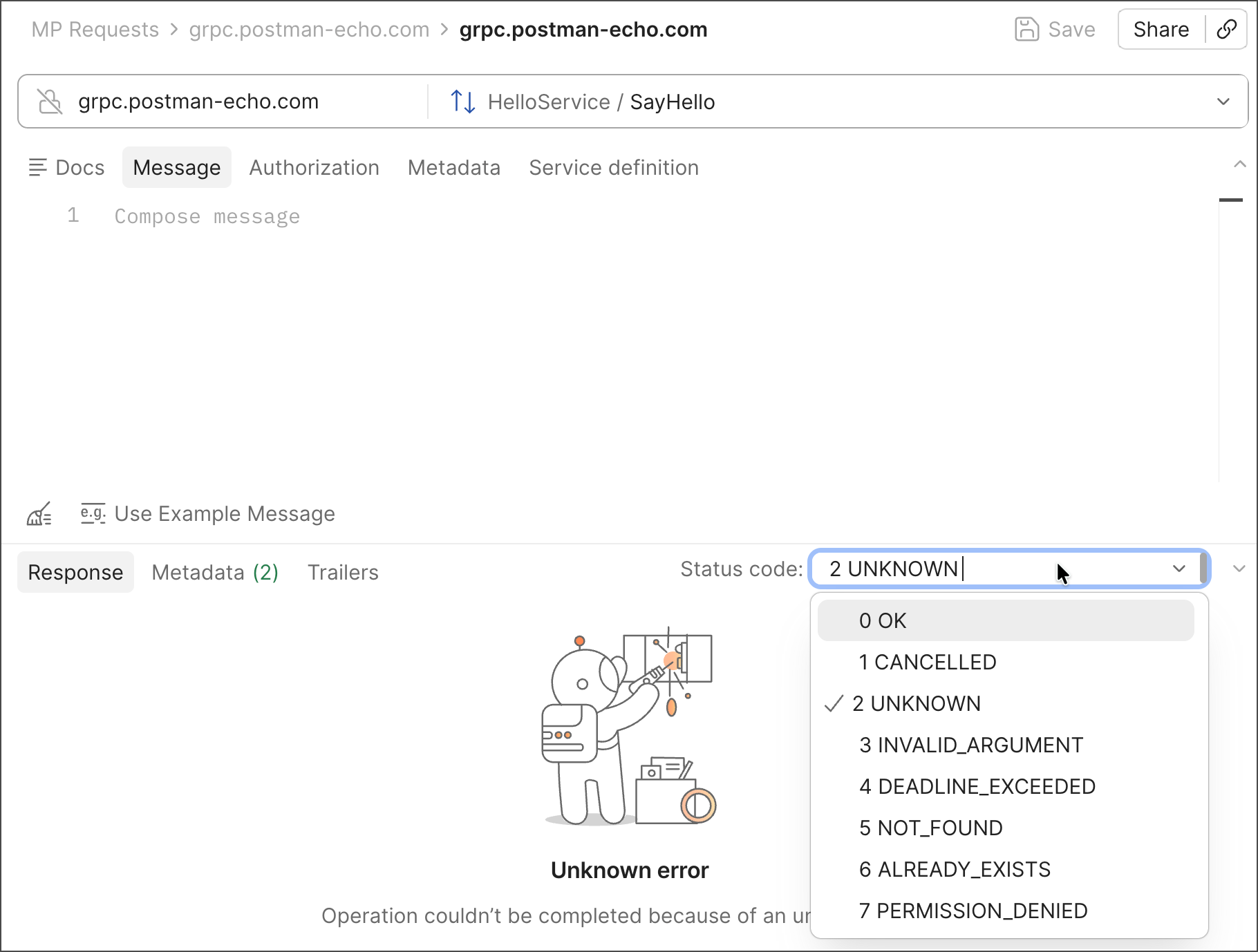Expand the HelloService / SayHello method dropdown
The width and height of the screenshot is (1258, 952).
[1223, 102]
